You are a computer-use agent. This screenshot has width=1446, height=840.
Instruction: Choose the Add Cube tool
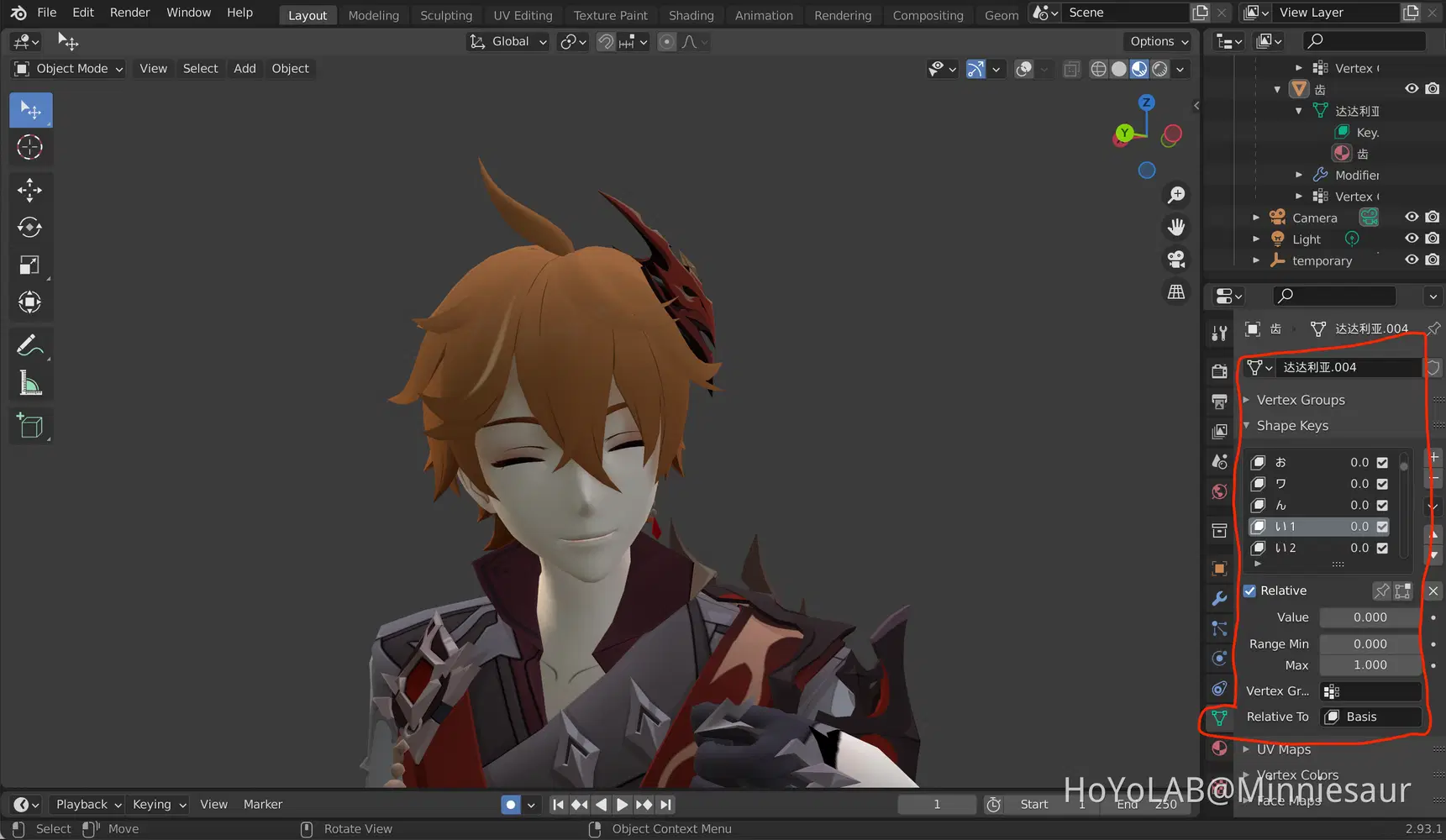[30, 427]
